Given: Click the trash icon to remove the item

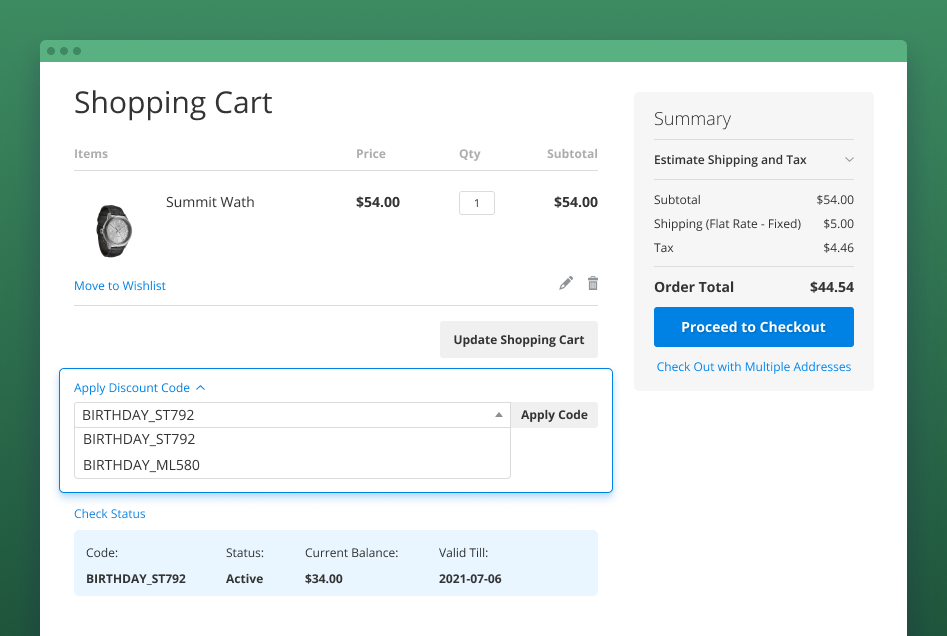Looking at the screenshot, I should click(592, 283).
